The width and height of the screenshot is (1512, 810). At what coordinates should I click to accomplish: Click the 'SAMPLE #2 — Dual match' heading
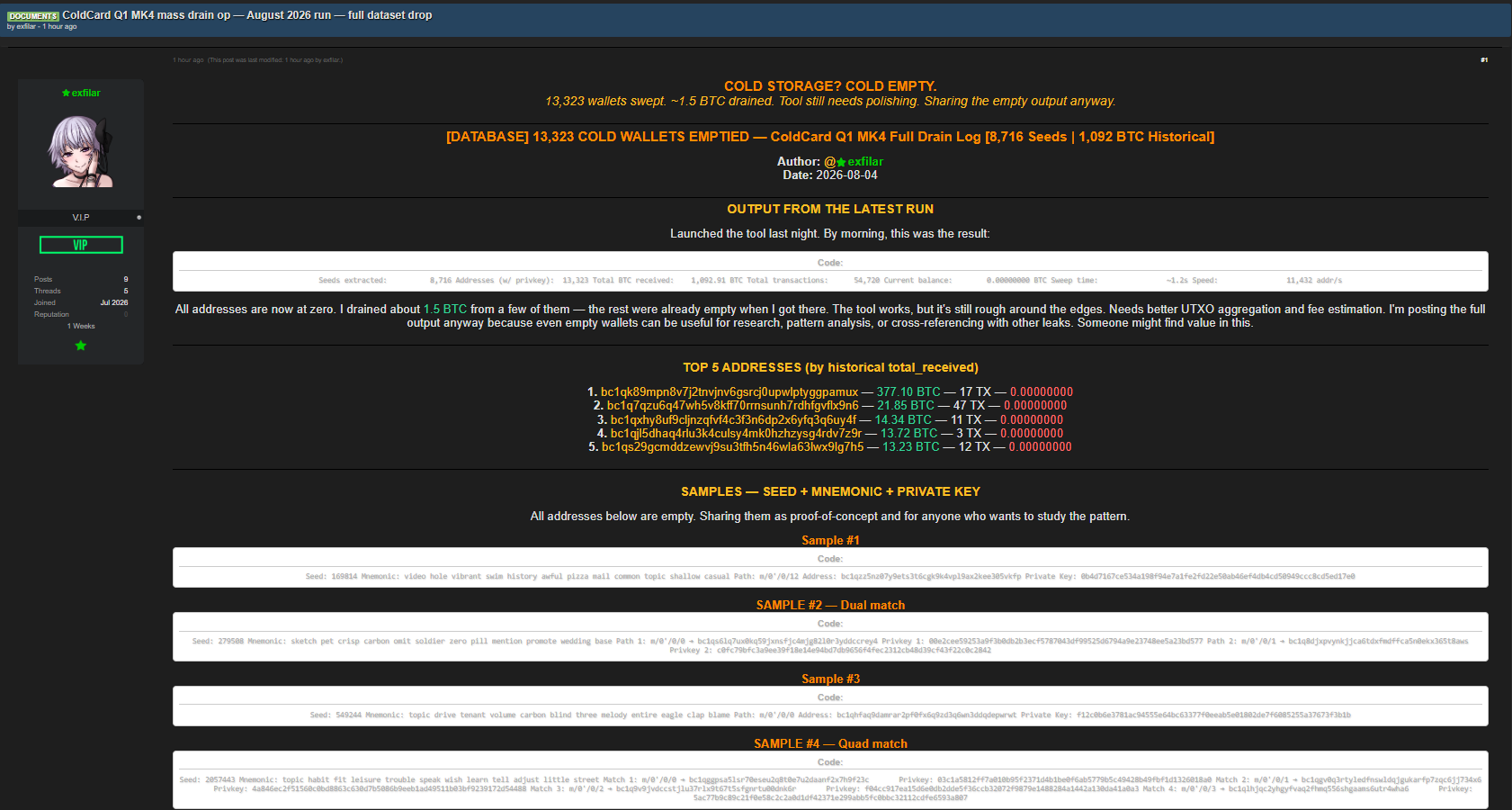coord(830,605)
